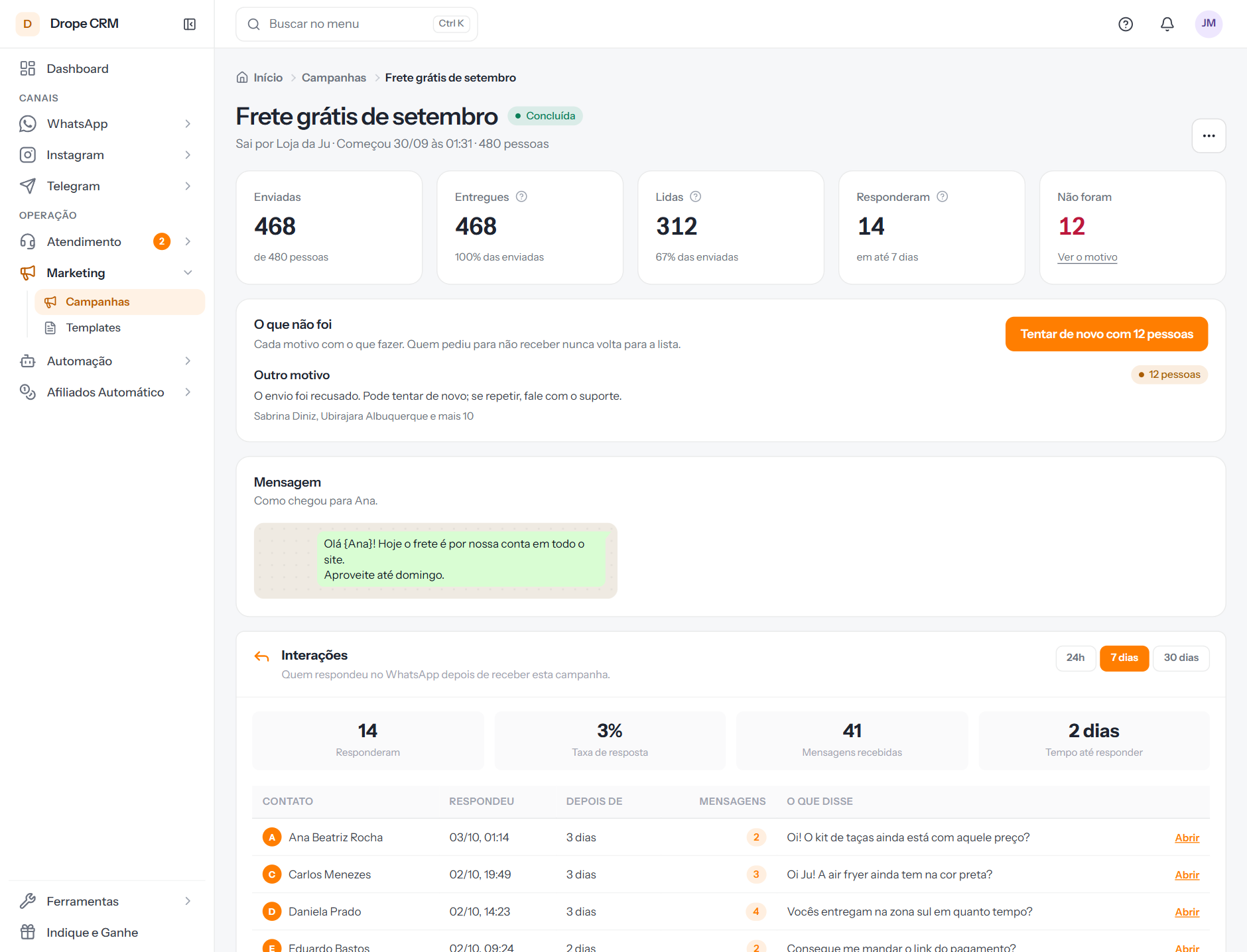The height and width of the screenshot is (952, 1247).
Task: Collapse the Marketing section chevron
Action: click(x=188, y=272)
